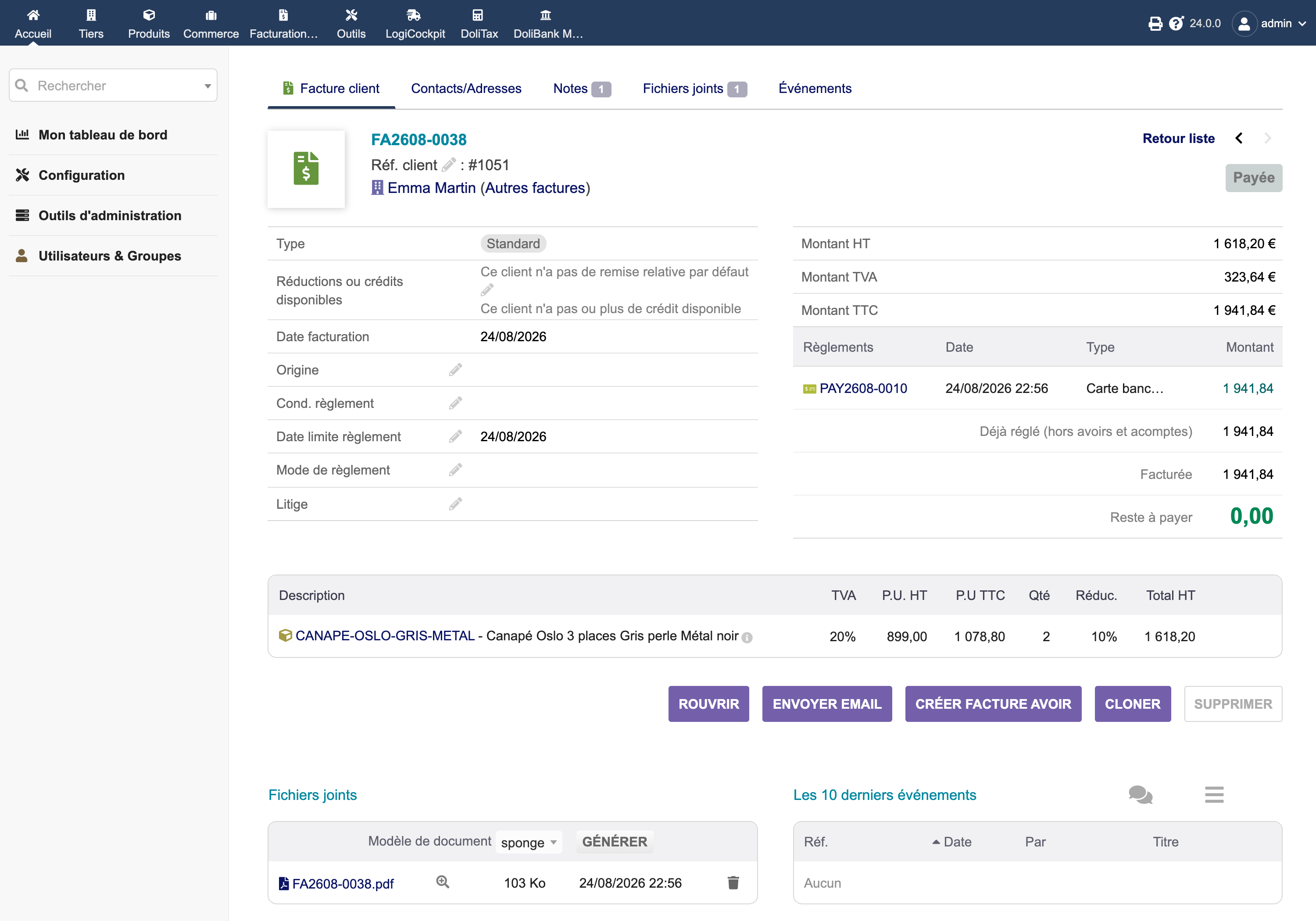The height and width of the screenshot is (921, 1316).
Task: Click the Montant HT value 1 618,20 €
Action: [x=1244, y=243]
